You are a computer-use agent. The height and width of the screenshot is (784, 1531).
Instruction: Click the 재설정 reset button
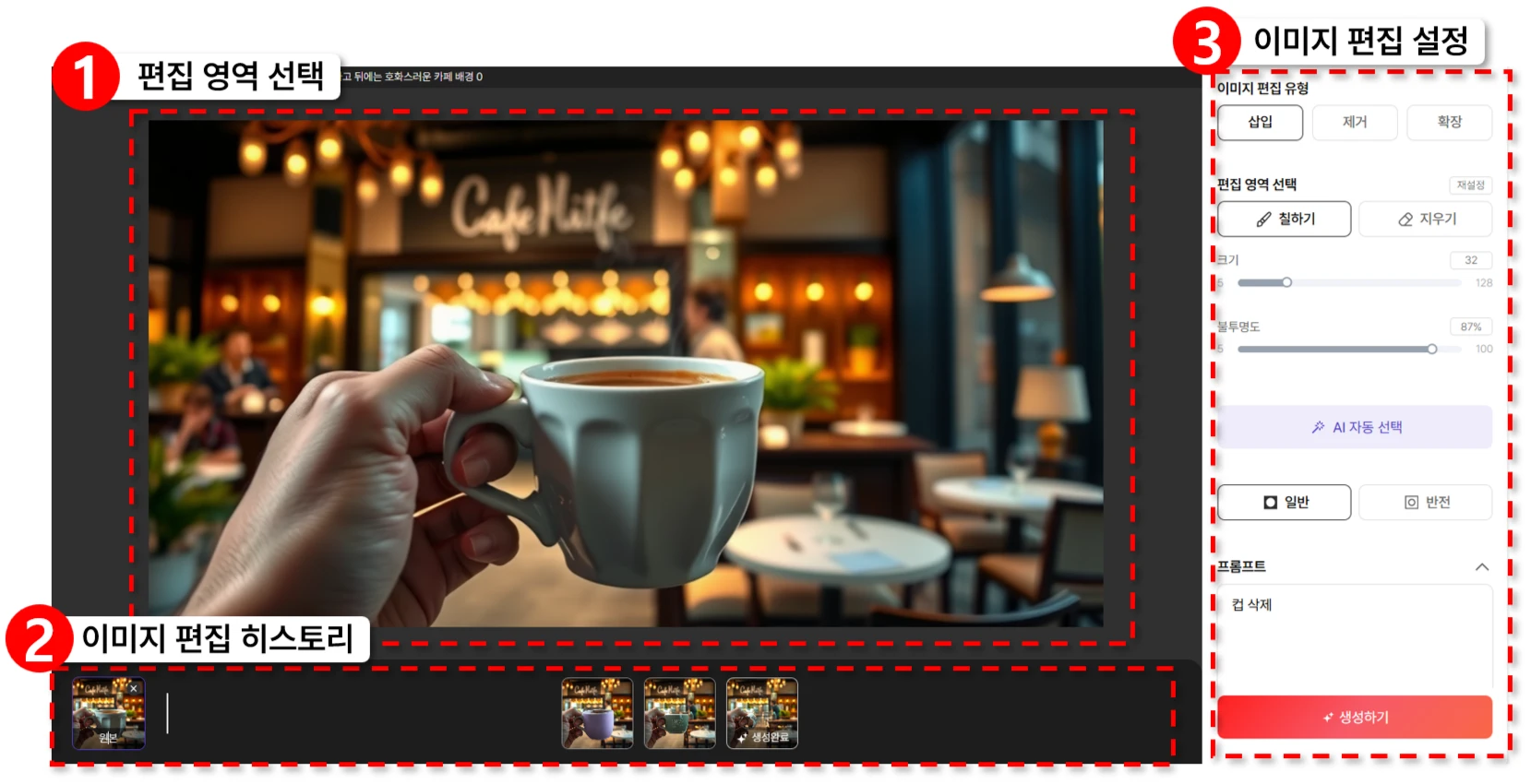1470,185
